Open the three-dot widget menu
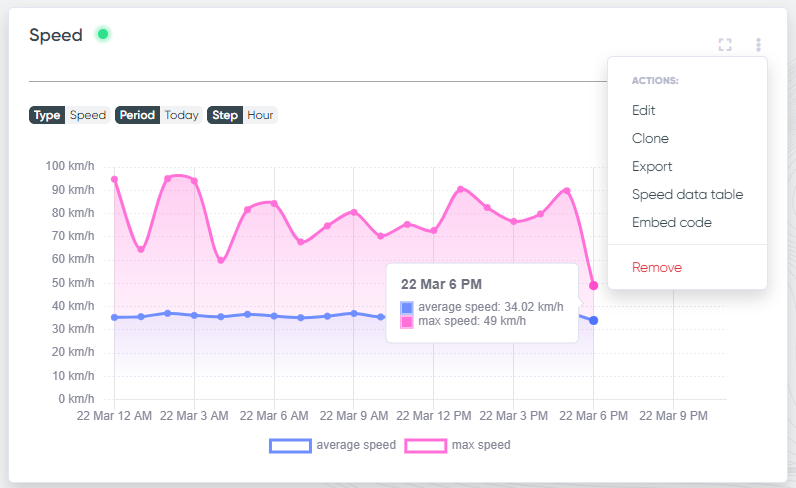The image size is (796, 488). click(758, 45)
